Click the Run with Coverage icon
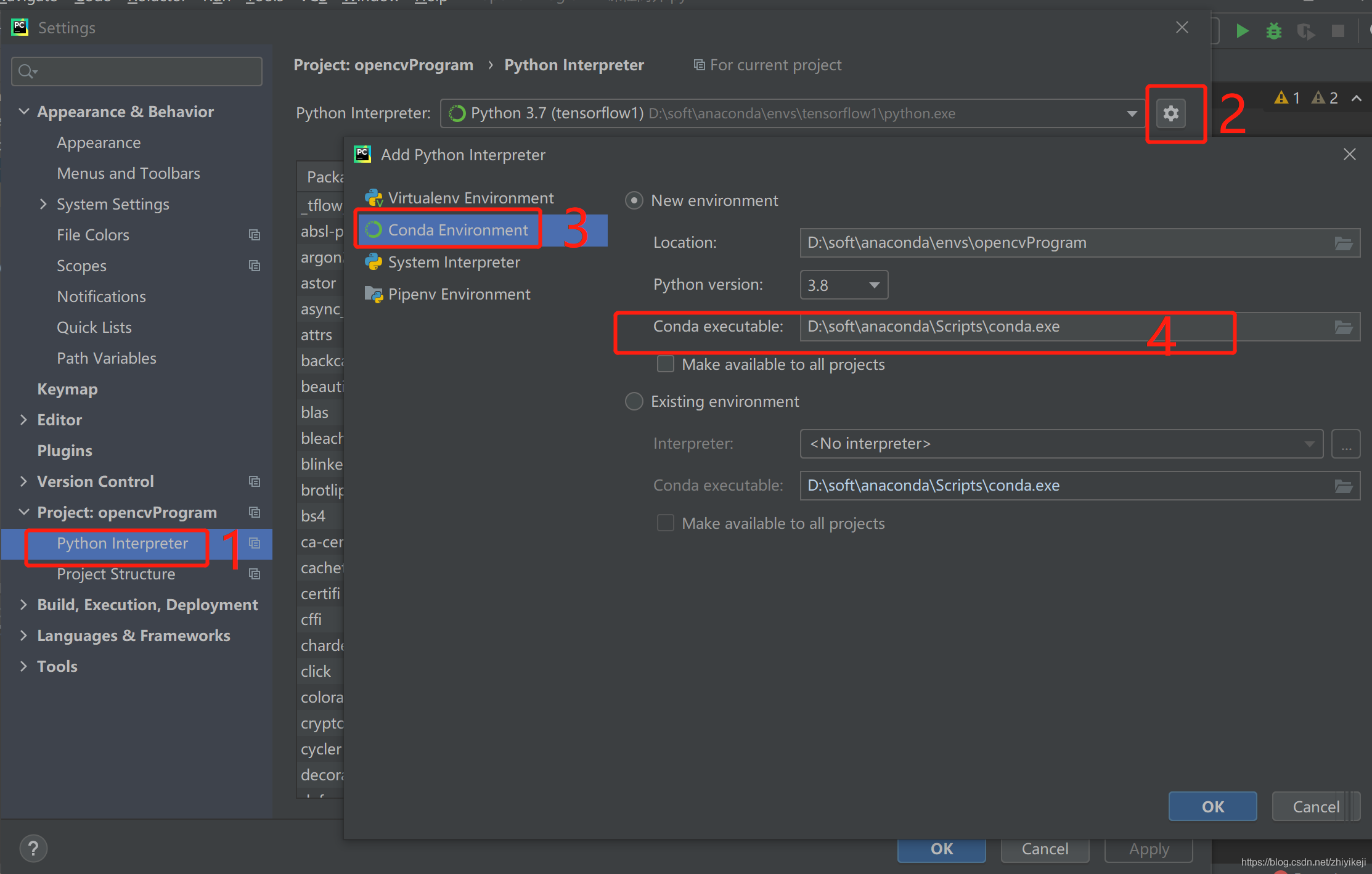This screenshot has height=874, width=1372. point(1305,31)
